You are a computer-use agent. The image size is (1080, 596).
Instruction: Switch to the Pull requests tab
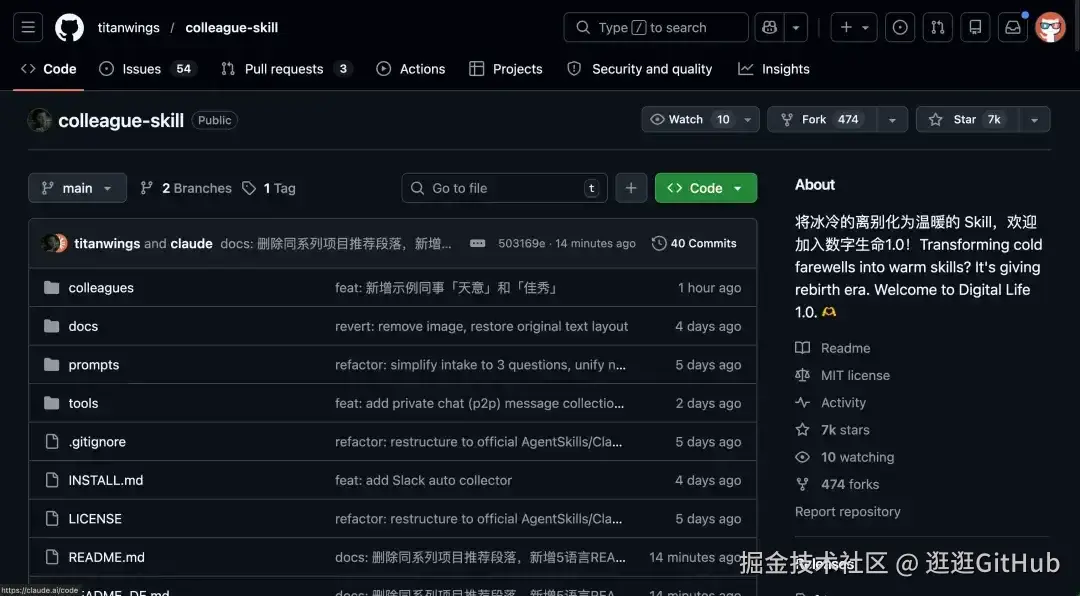[287, 69]
